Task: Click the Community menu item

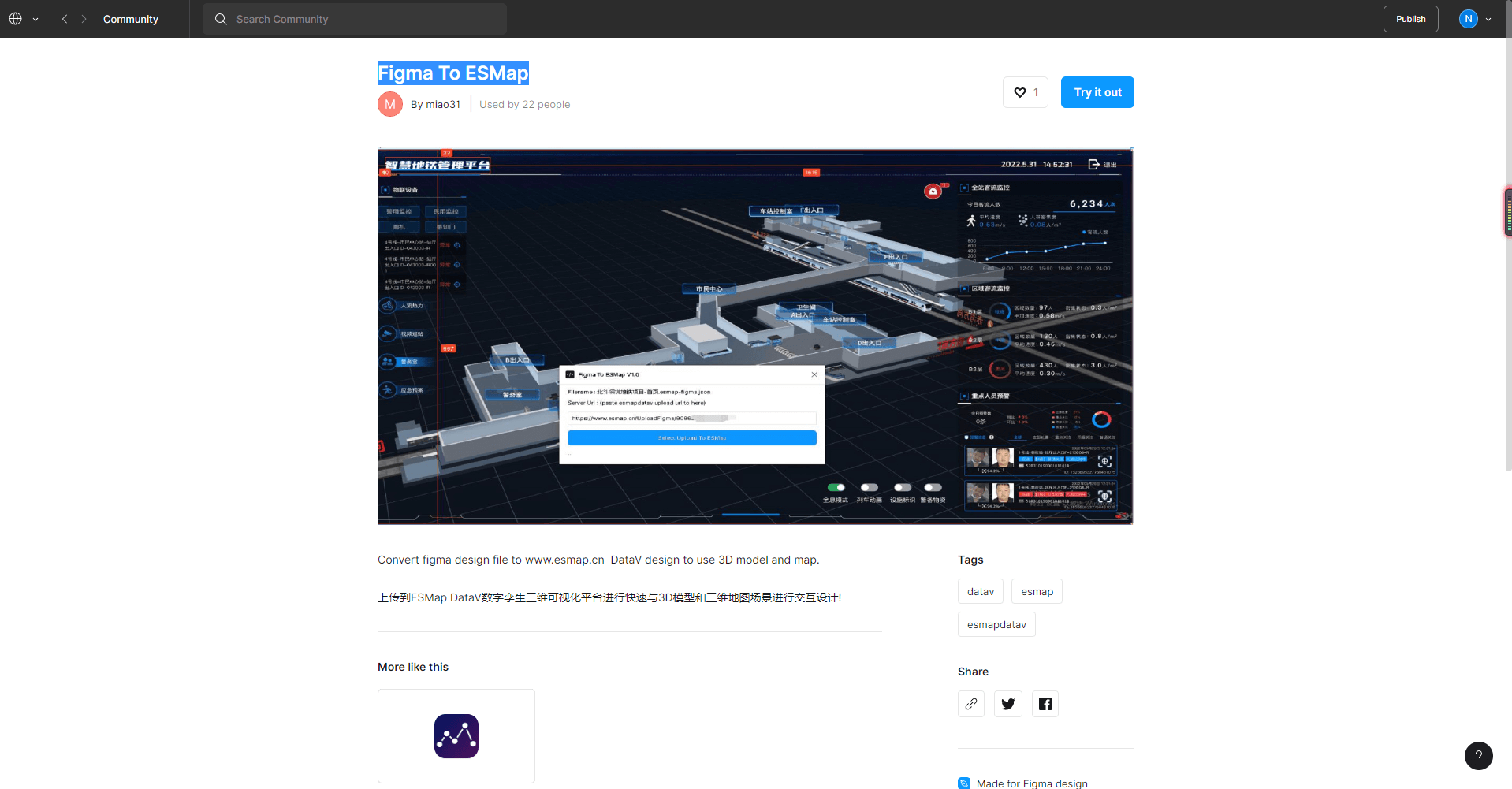Action: 130,18
